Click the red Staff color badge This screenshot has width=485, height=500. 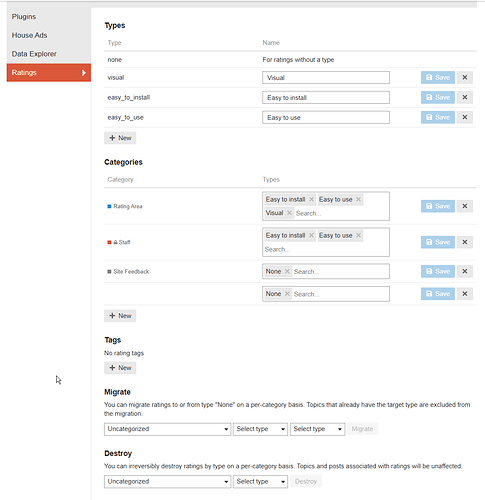pos(109,242)
